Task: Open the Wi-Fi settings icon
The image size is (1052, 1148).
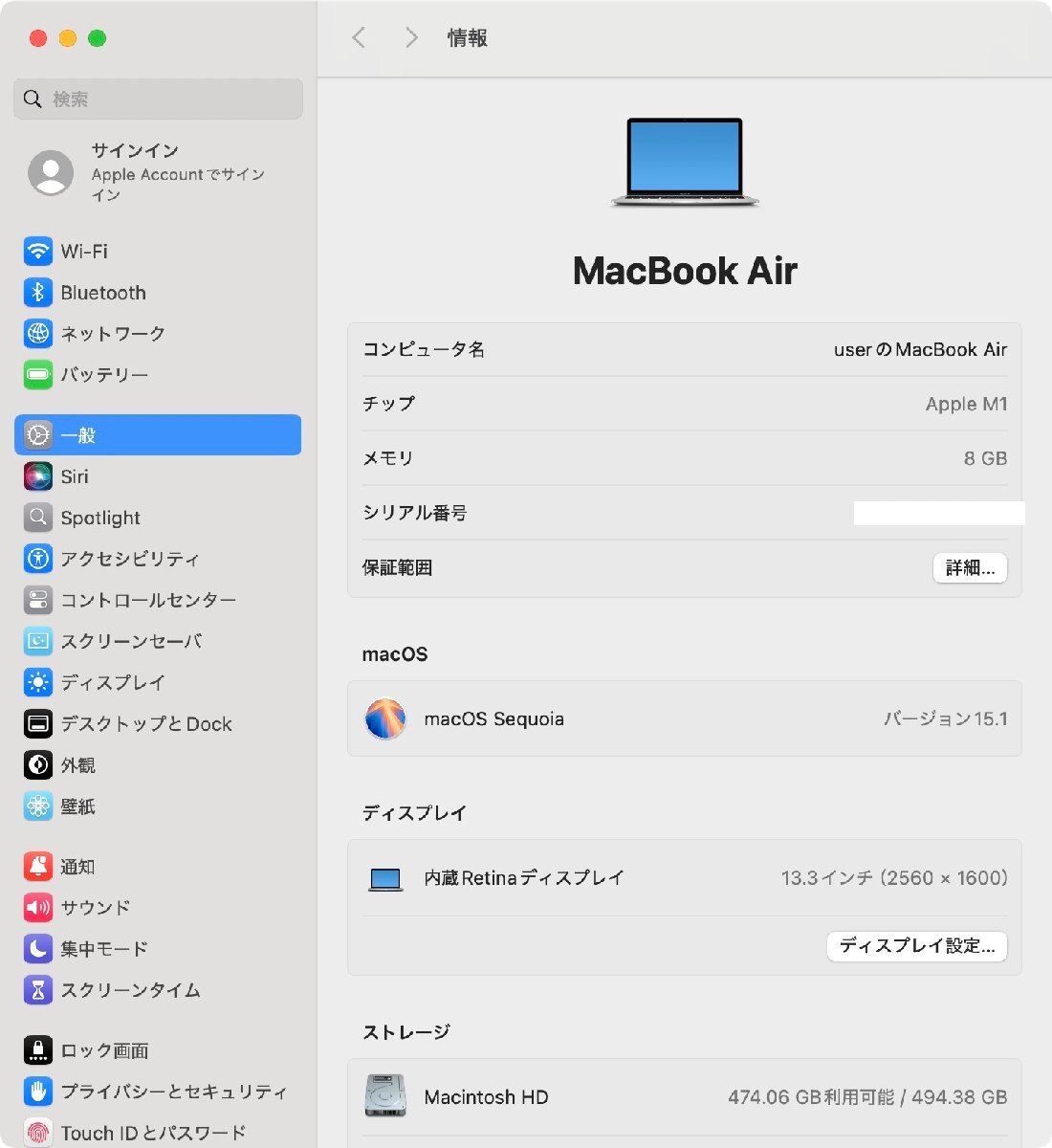Action: 38,252
